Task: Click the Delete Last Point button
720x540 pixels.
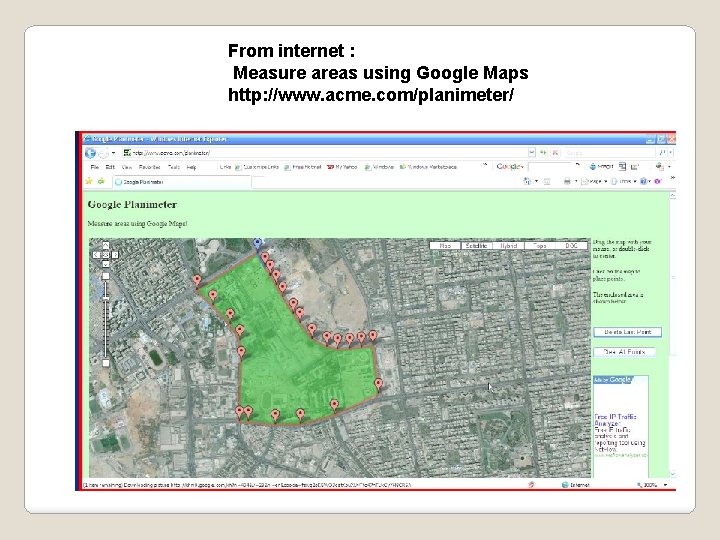Action: click(x=627, y=332)
